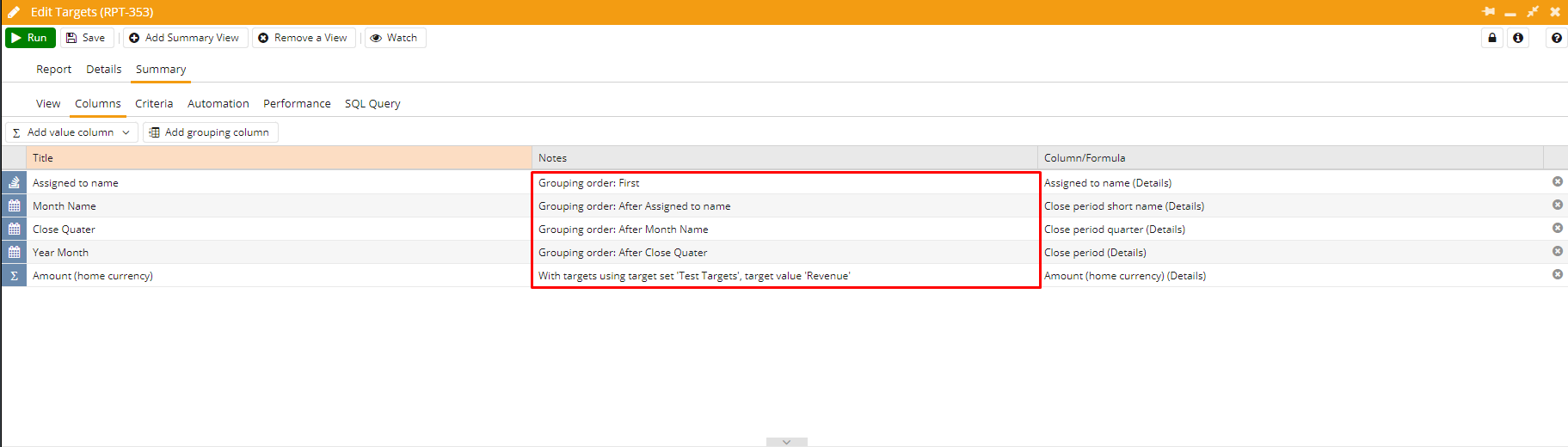Click 'Close period short name (Details)' cell
The height and width of the screenshot is (447, 1568).
1290,206
